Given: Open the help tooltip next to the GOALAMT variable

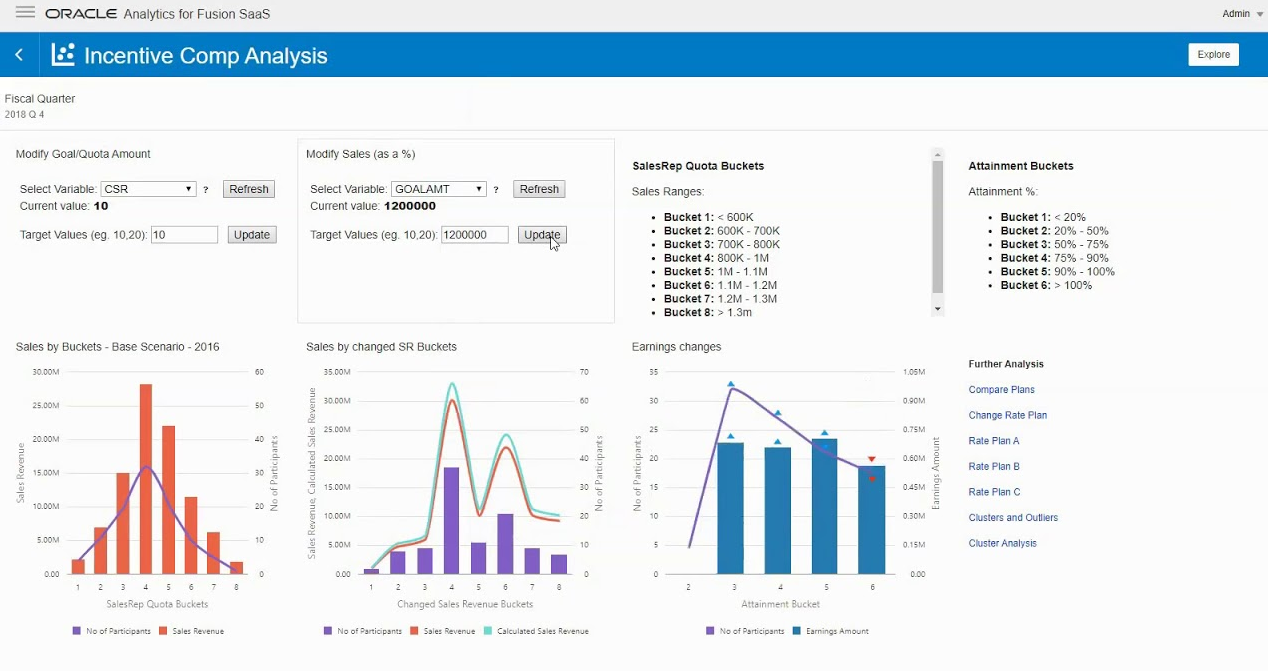Looking at the screenshot, I should click(496, 189).
